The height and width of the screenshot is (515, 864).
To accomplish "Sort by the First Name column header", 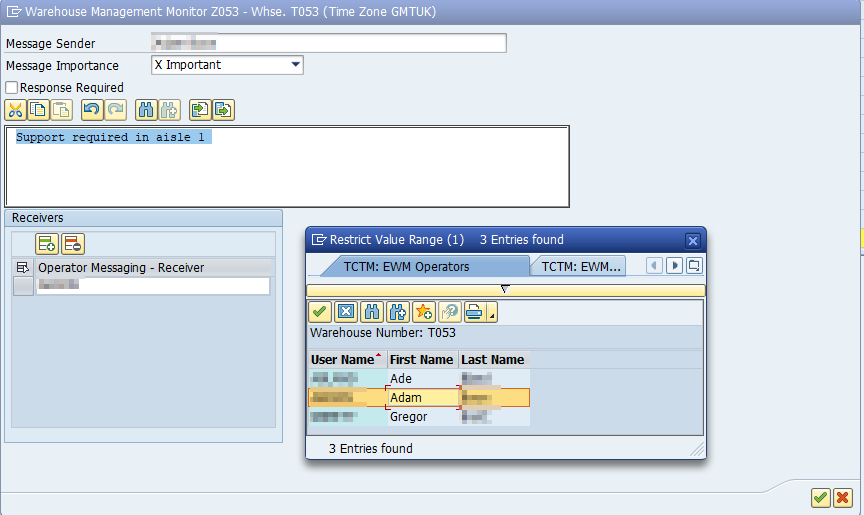I will [x=421, y=360].
